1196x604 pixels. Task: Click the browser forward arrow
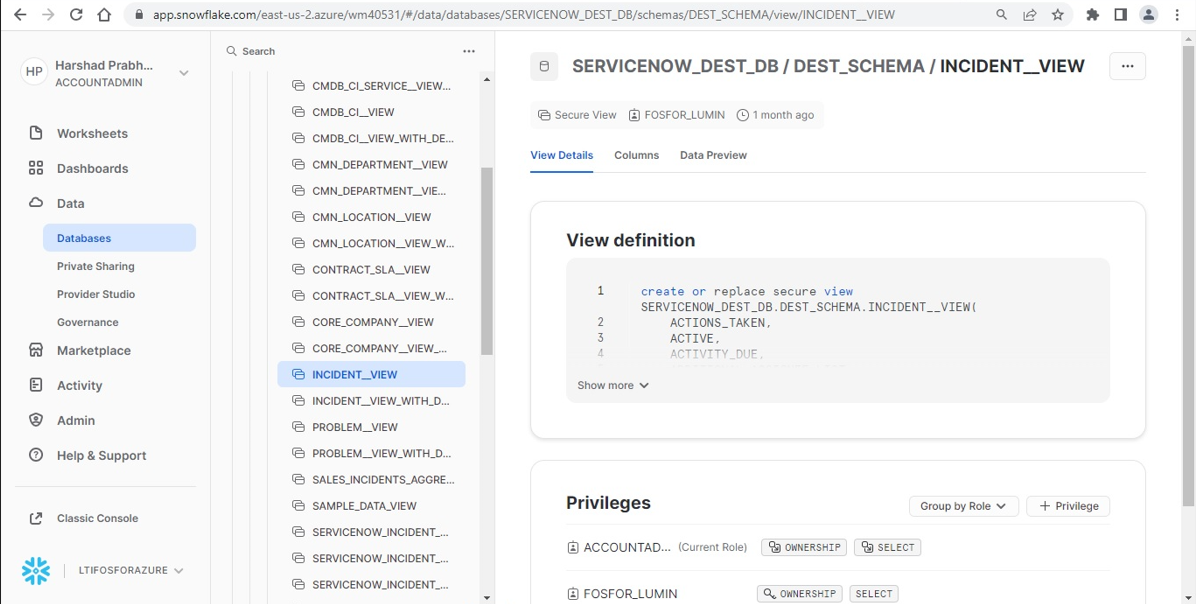point(48,14)
